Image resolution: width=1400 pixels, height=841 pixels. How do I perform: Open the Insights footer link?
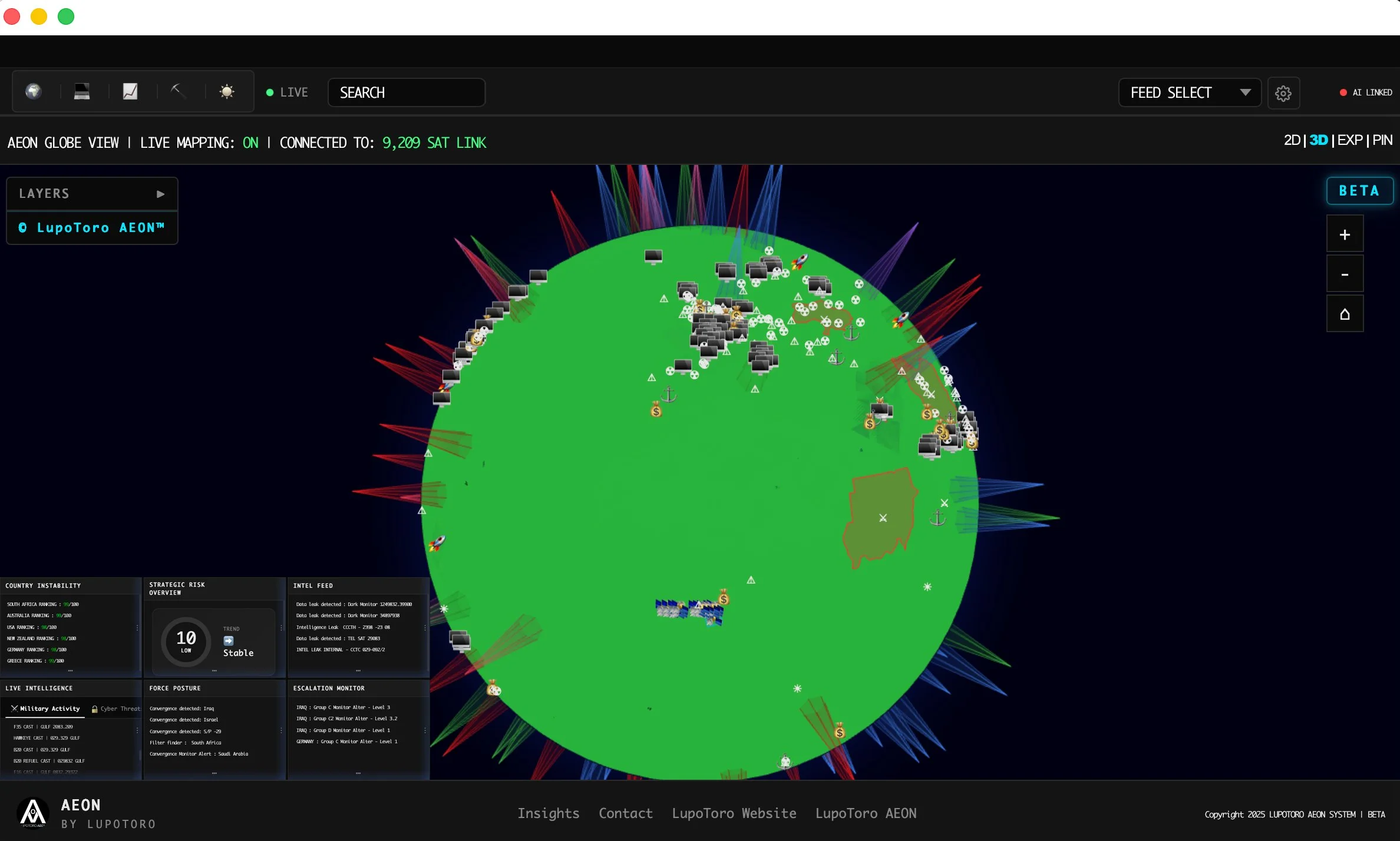(549, 813)
